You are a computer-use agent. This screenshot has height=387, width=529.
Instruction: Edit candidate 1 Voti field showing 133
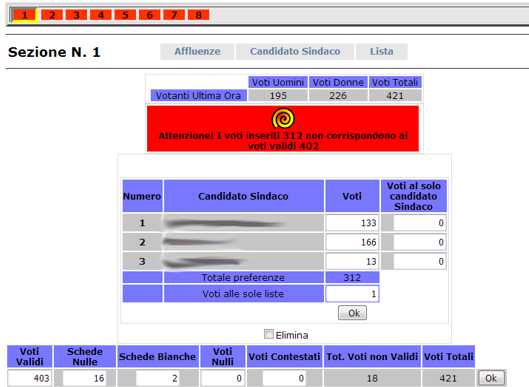[x=352, y=223]
